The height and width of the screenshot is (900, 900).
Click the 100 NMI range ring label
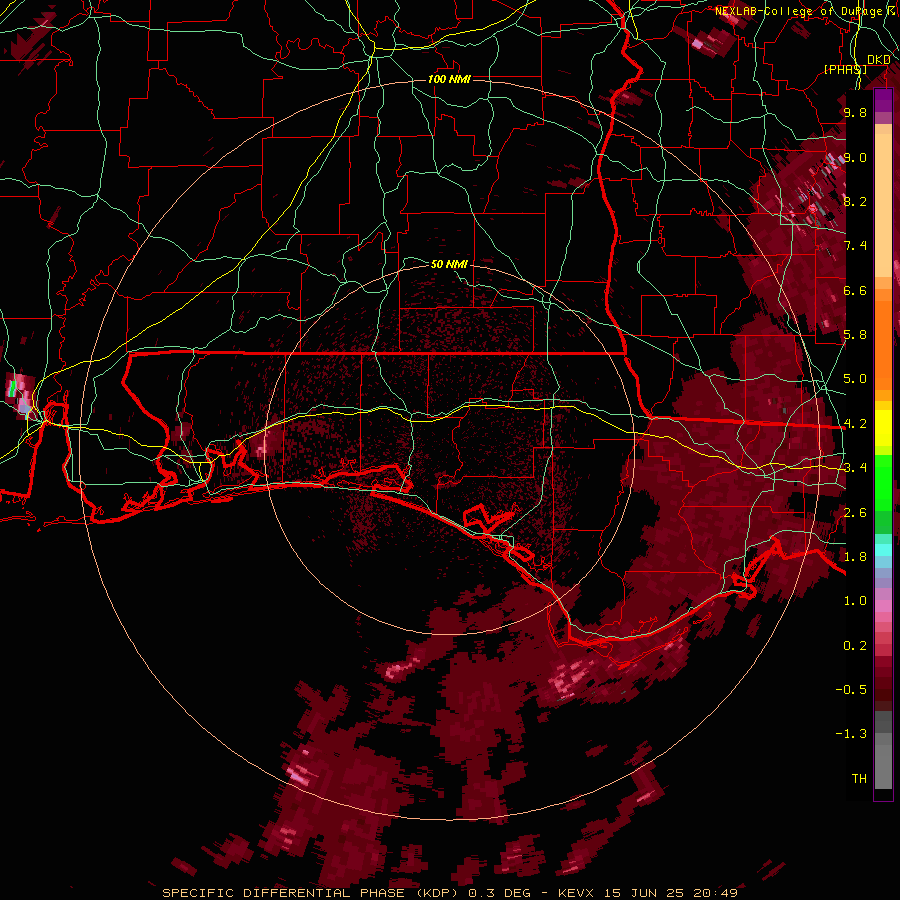(449, 79)
